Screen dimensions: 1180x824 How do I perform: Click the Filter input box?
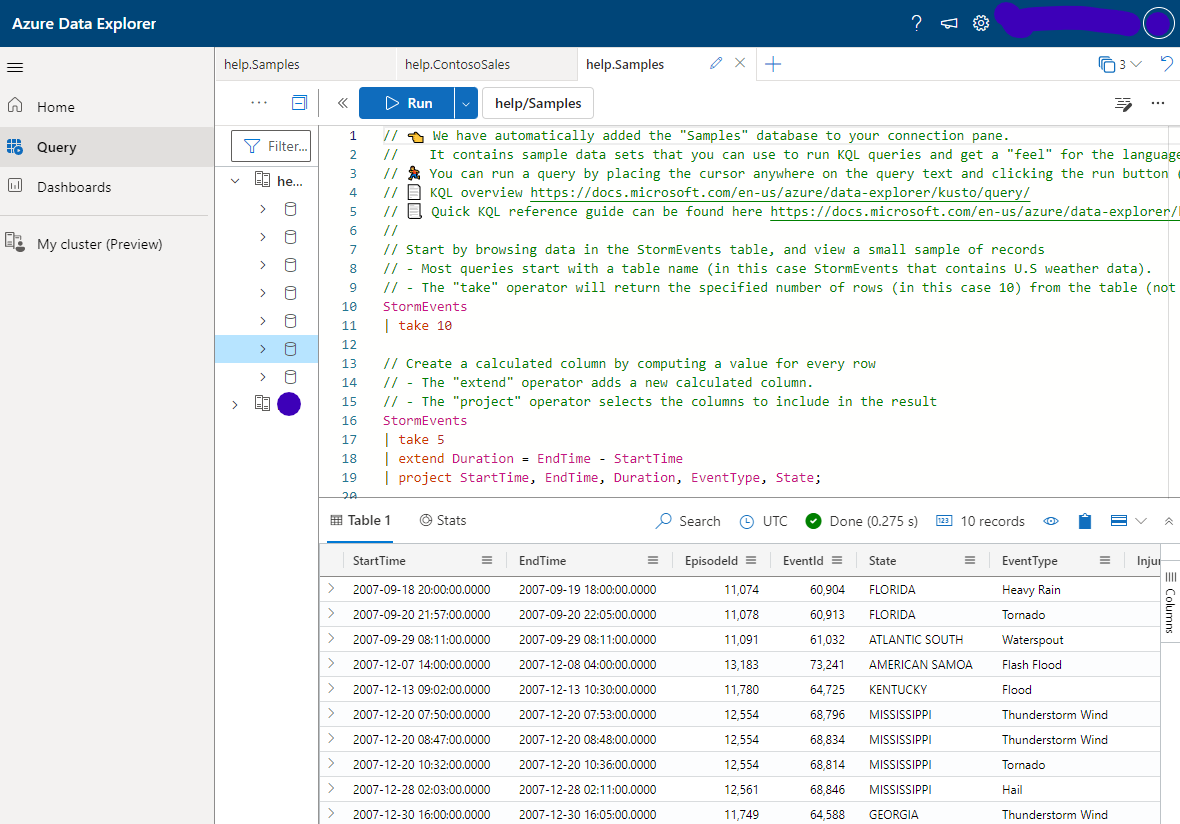(271, 146)
